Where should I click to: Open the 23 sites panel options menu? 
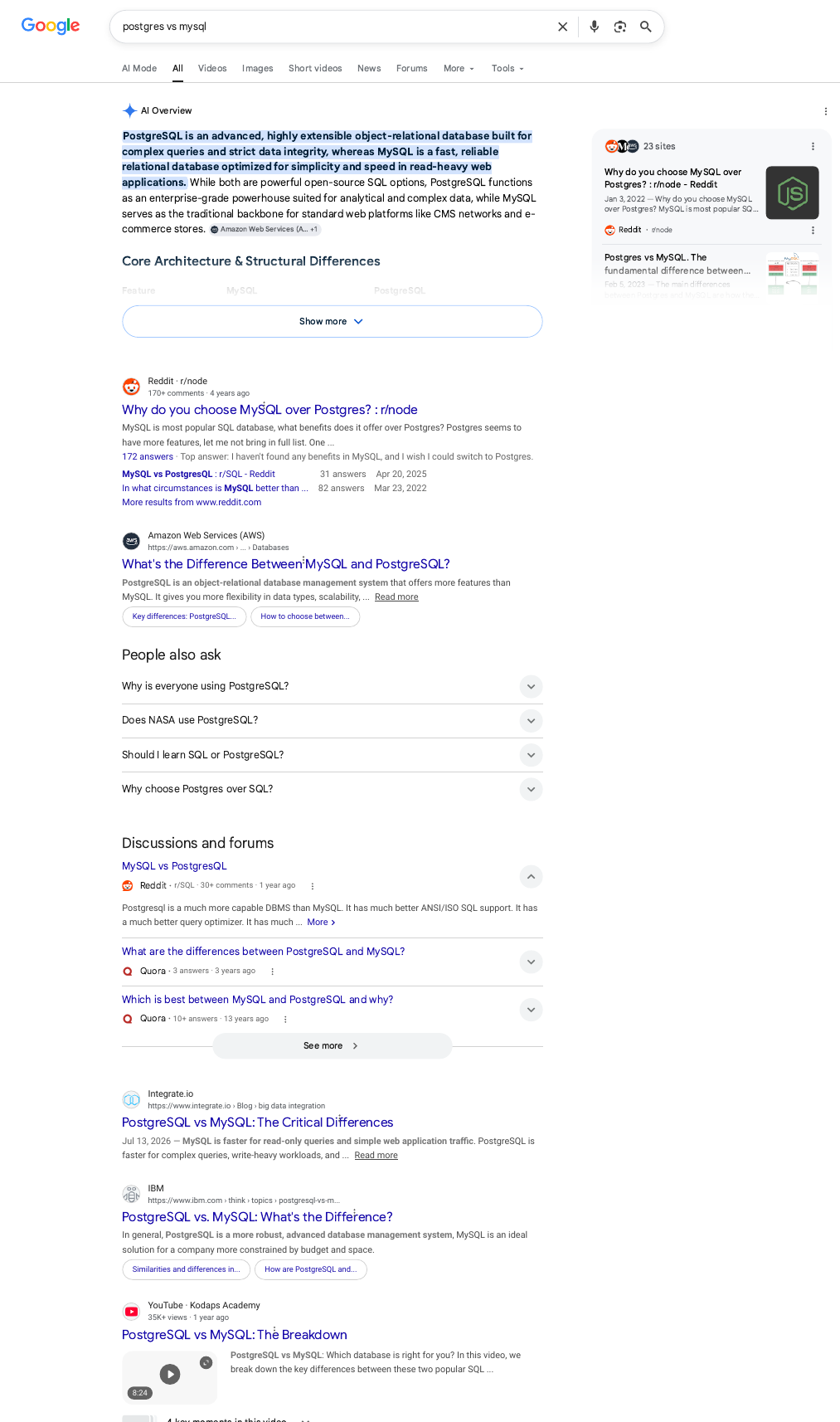(x=813, y=146)
